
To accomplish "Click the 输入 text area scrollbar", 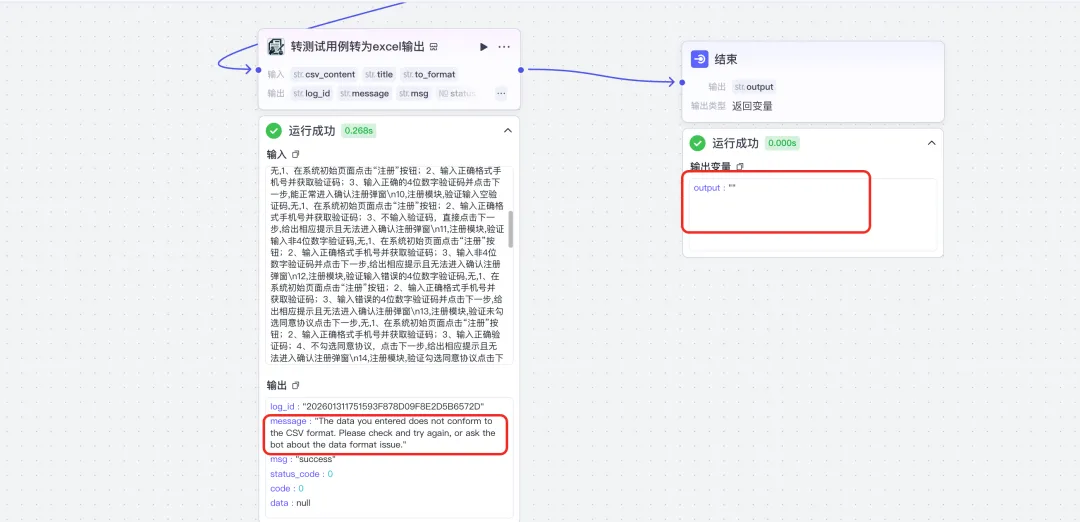I will tap(510, 229).
